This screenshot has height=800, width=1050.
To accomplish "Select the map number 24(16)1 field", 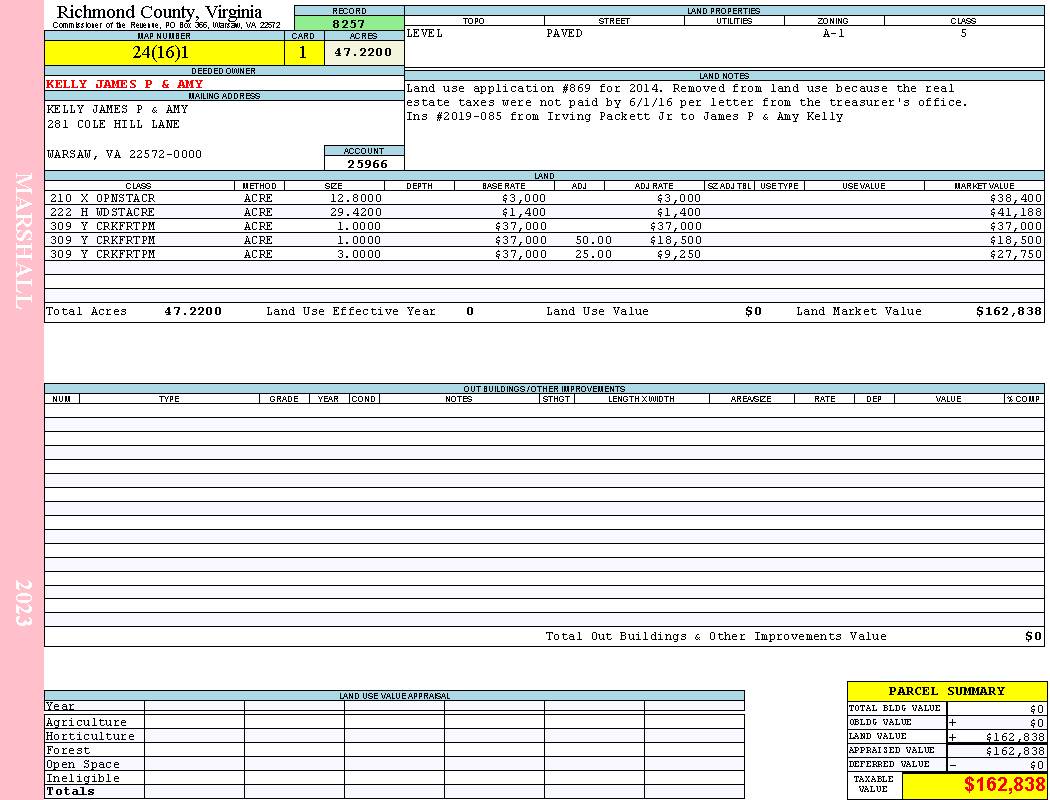I will (x=164, y=52).
